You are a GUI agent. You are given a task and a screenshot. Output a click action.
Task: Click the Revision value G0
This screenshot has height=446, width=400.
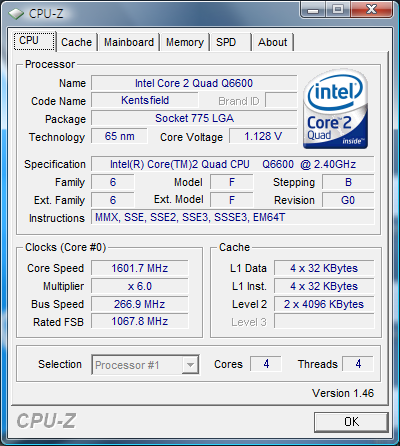point(348,200)
